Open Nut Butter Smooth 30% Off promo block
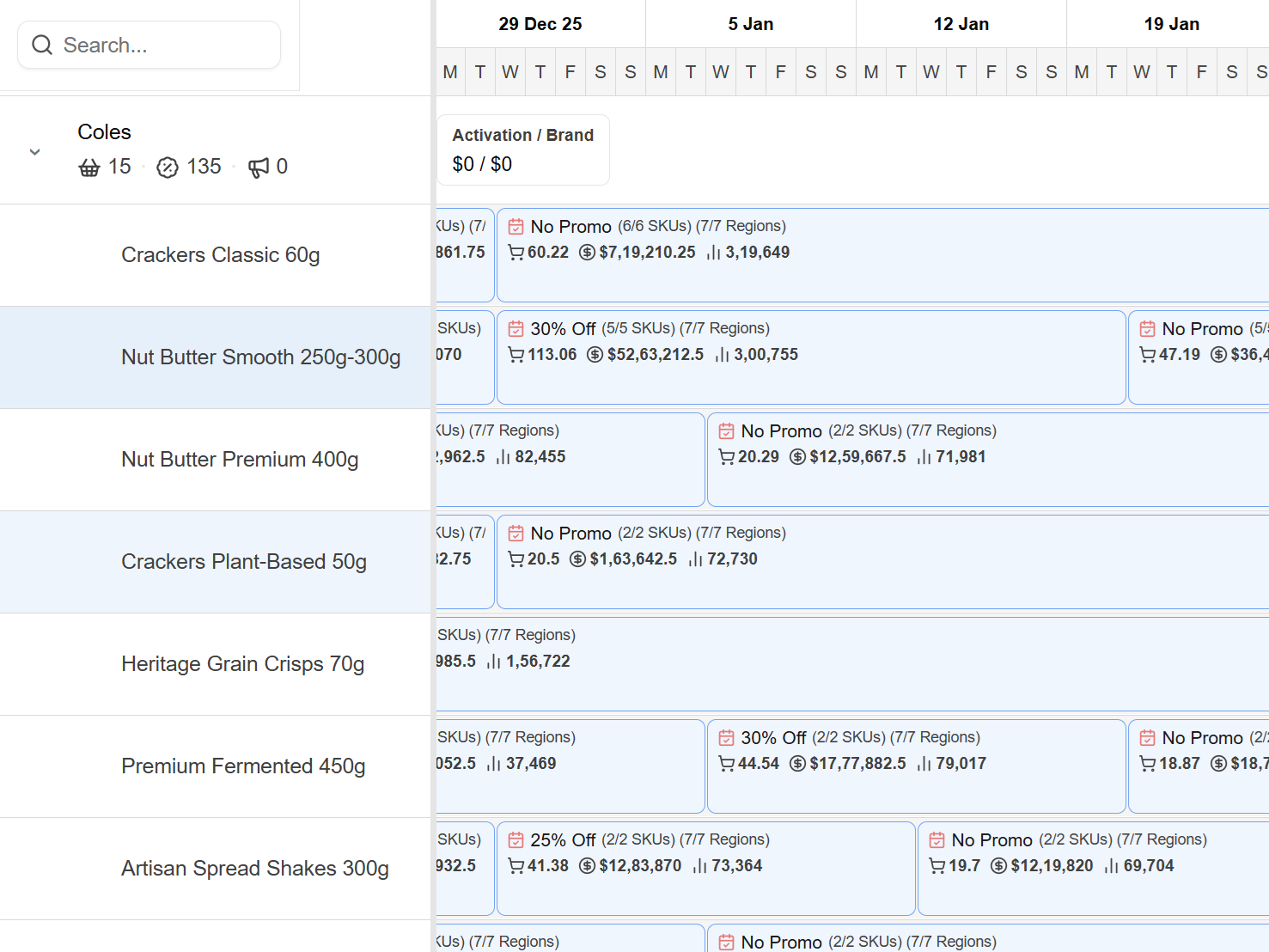Screen dimensions: 1269x952 pos(811,357)
